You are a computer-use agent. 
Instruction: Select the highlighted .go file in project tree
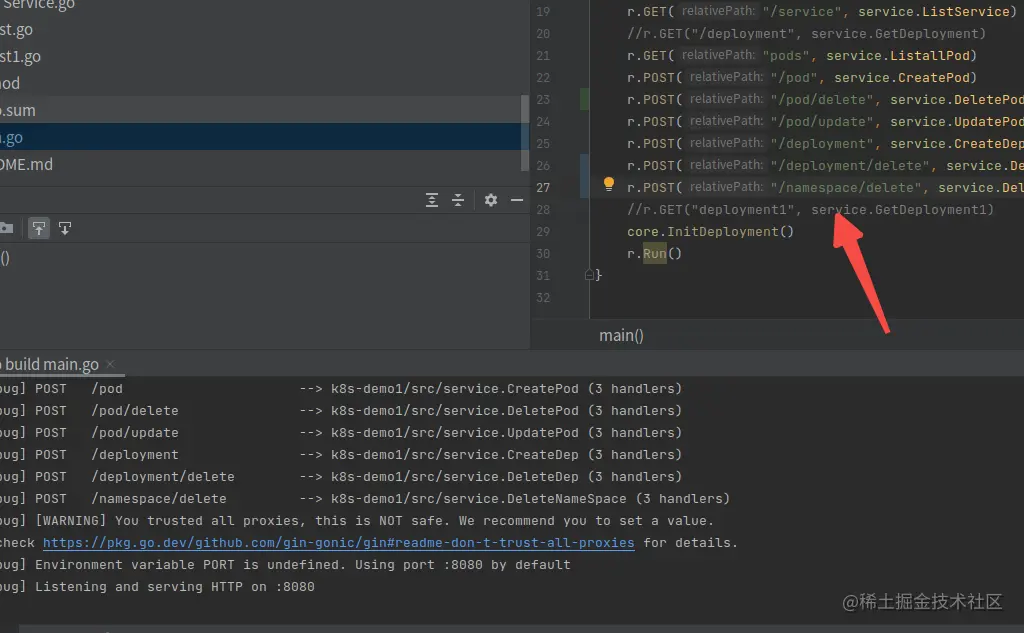tap(12, 138)
